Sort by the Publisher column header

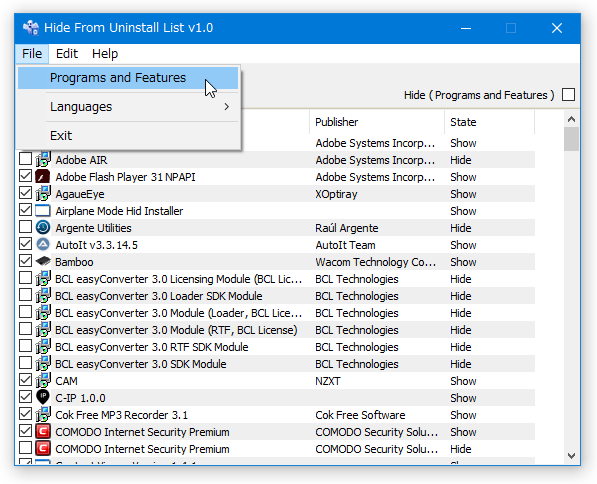coord(377,122)
